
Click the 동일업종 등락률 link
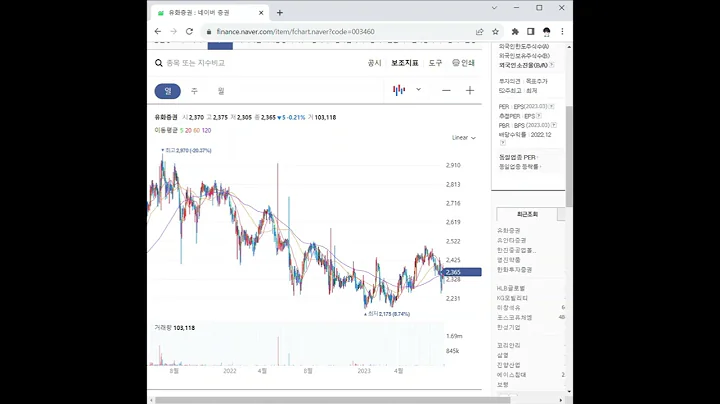tap(519, 167)
